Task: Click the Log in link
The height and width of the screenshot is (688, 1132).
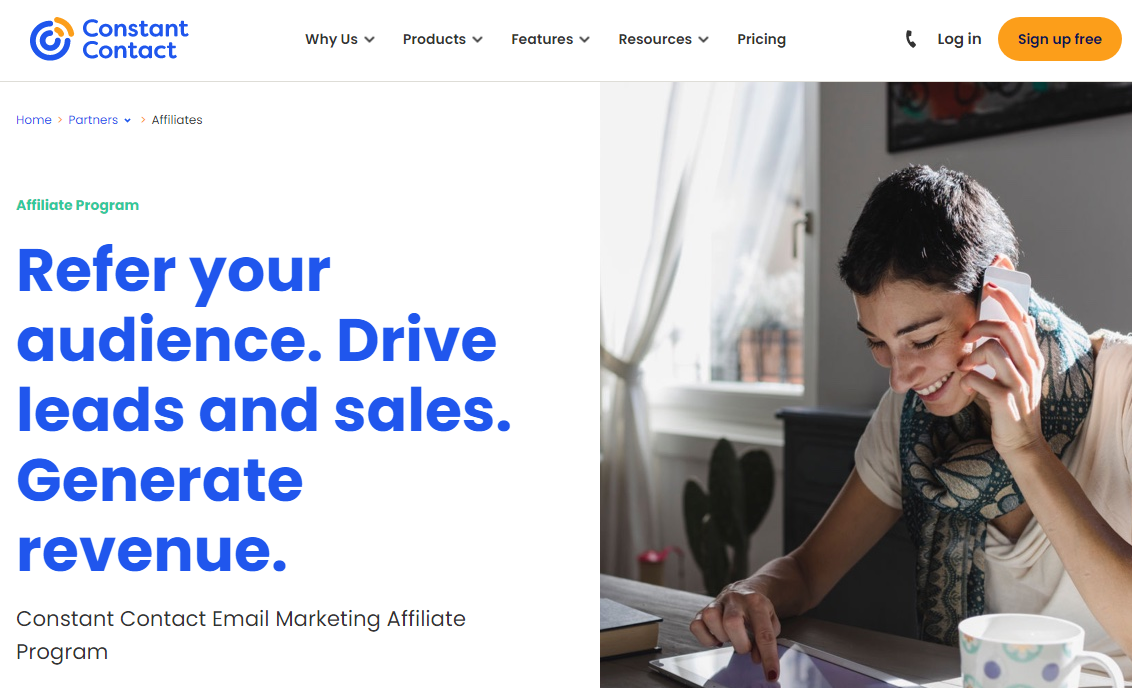Action: point(959,39)
